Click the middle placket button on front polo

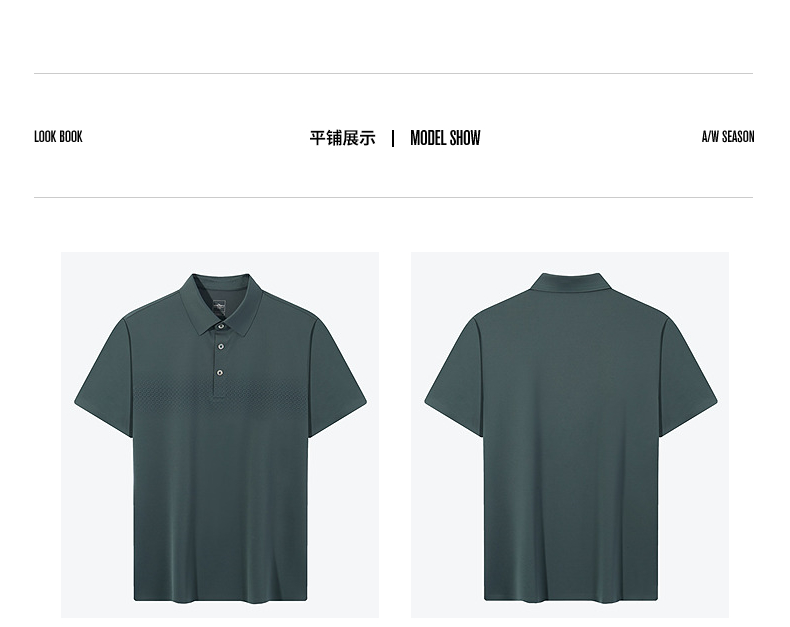(x=221, y=347)
